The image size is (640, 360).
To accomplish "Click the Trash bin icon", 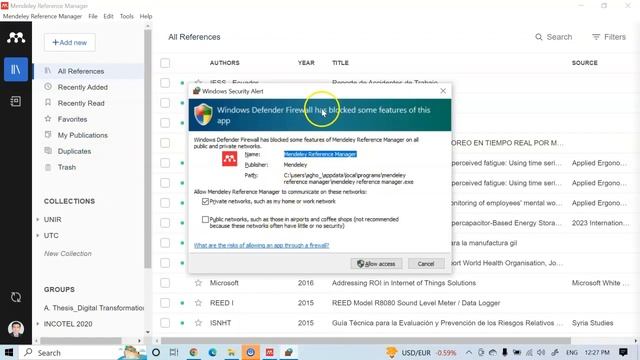I will click(48, 167).
